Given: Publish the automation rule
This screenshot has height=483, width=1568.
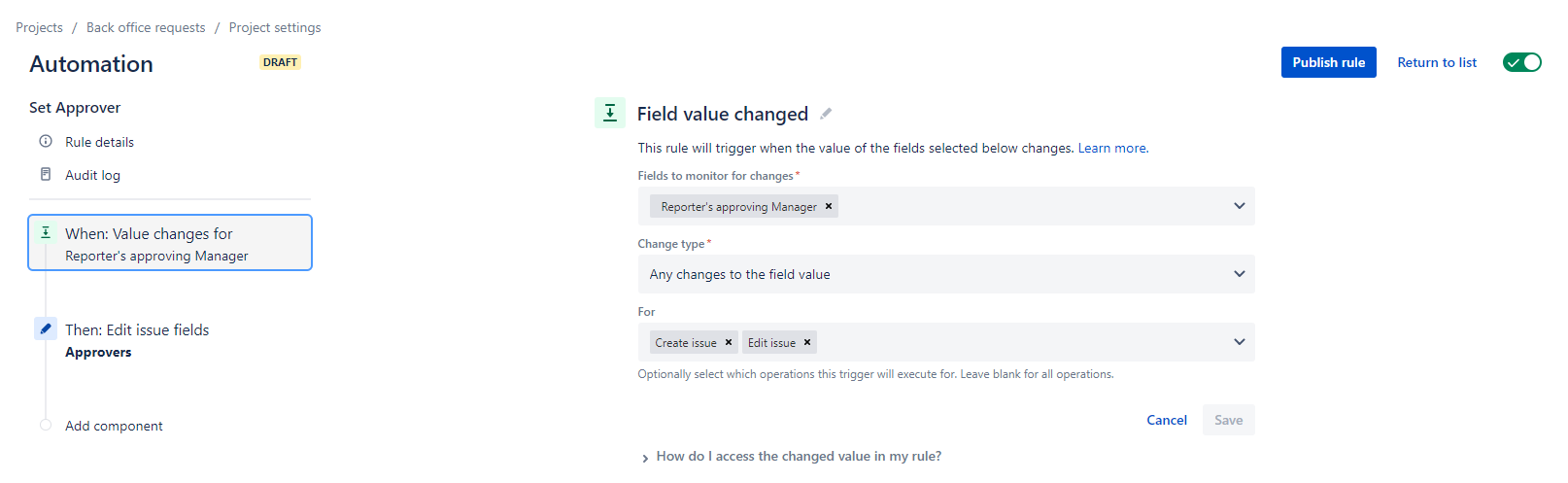Looking at the screenshot, I should [1328, 62].
